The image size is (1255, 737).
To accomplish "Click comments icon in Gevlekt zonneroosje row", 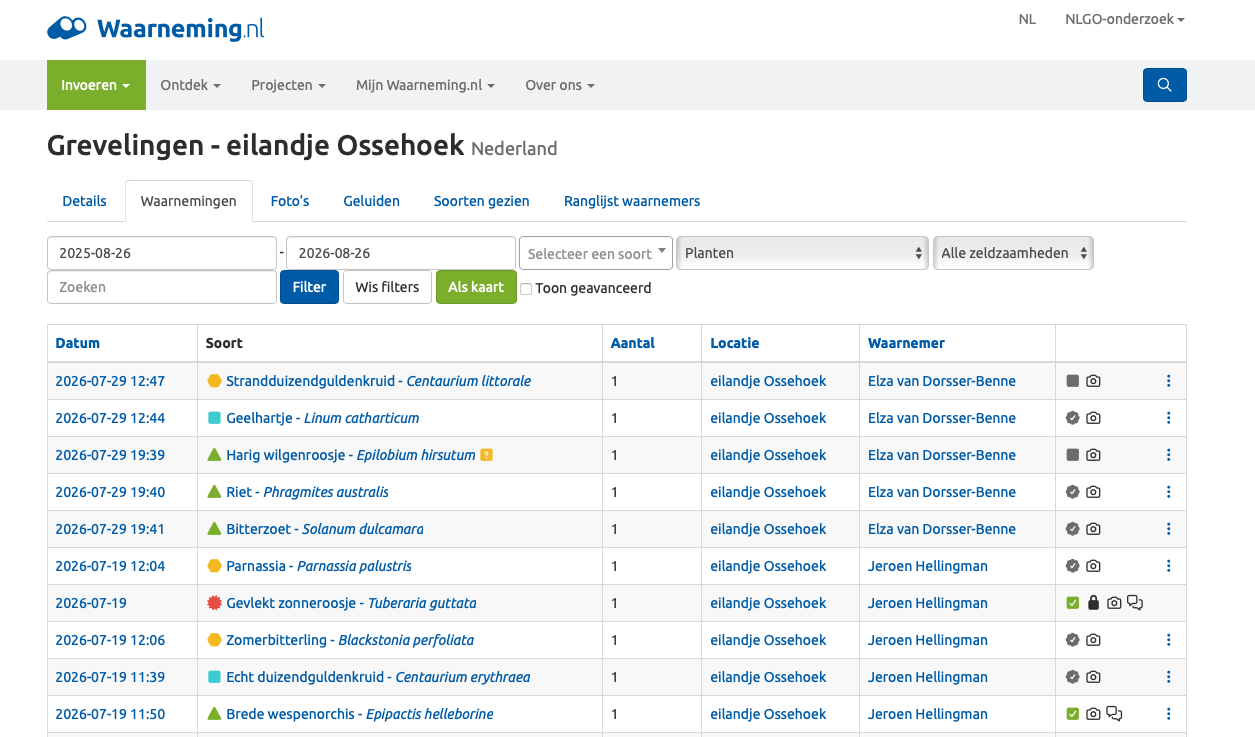I will pos(1135,603).
